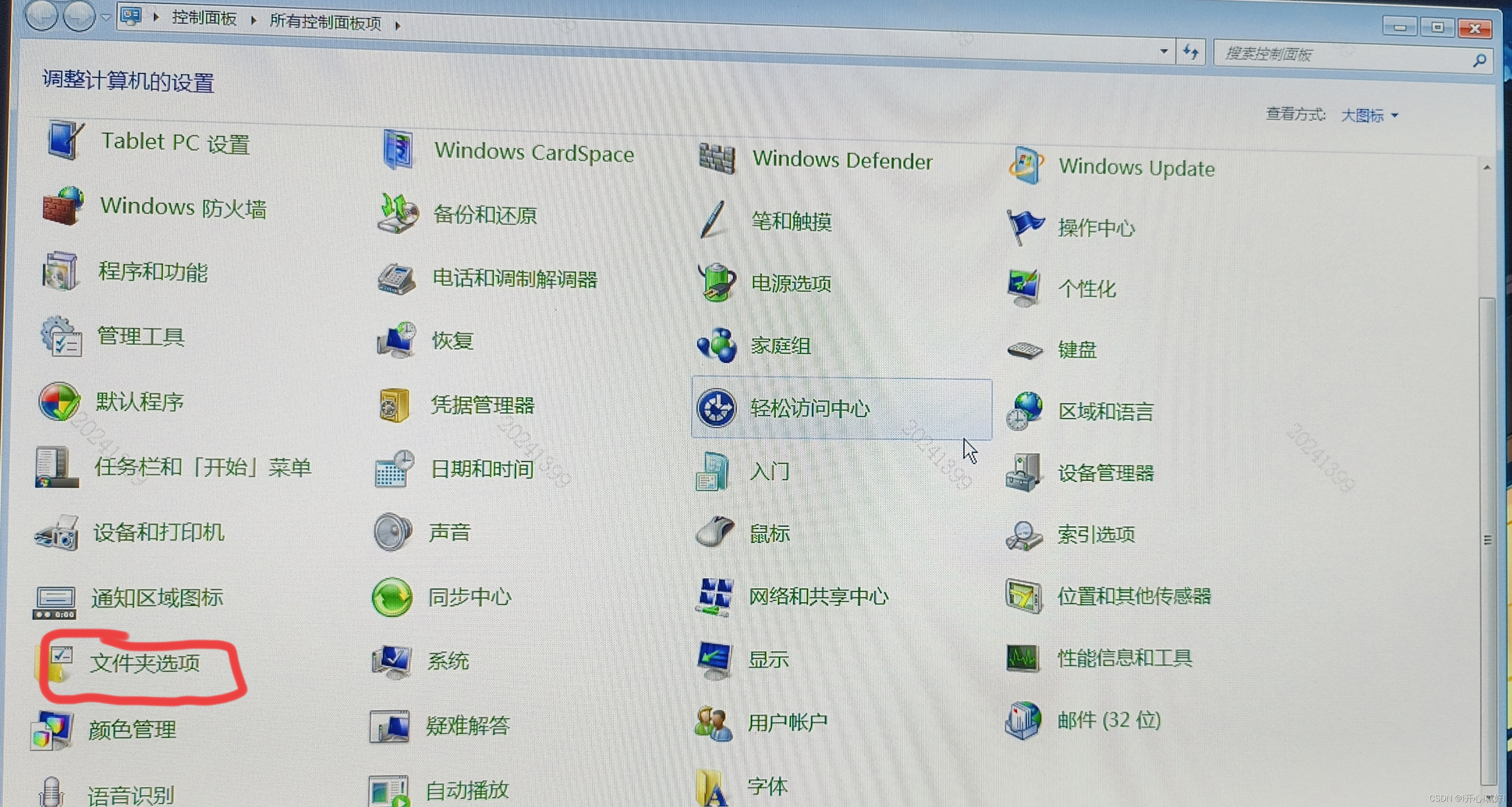Open the circled 文件夹选项 item
The height and width of the screenshot is (807, 1512).
coord(145,664)
